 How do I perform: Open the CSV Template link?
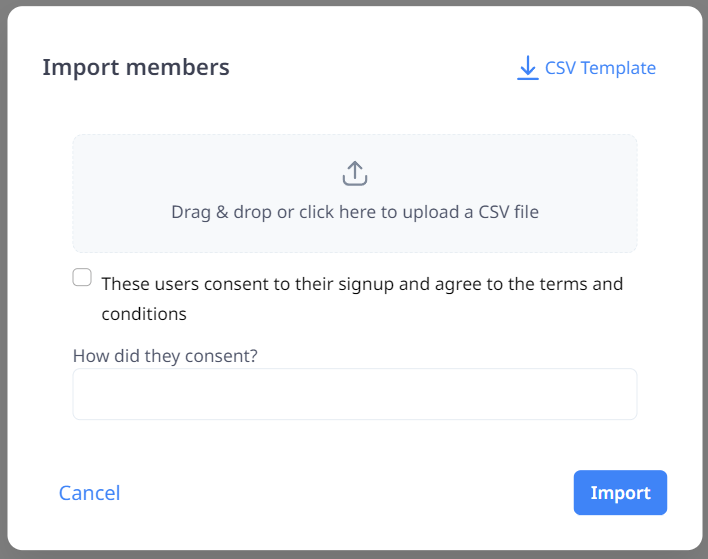pos(586,68)
